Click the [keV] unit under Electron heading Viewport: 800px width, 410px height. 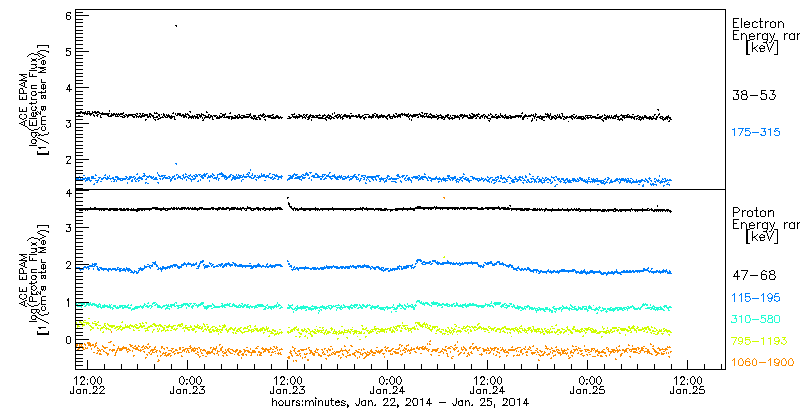762,48
